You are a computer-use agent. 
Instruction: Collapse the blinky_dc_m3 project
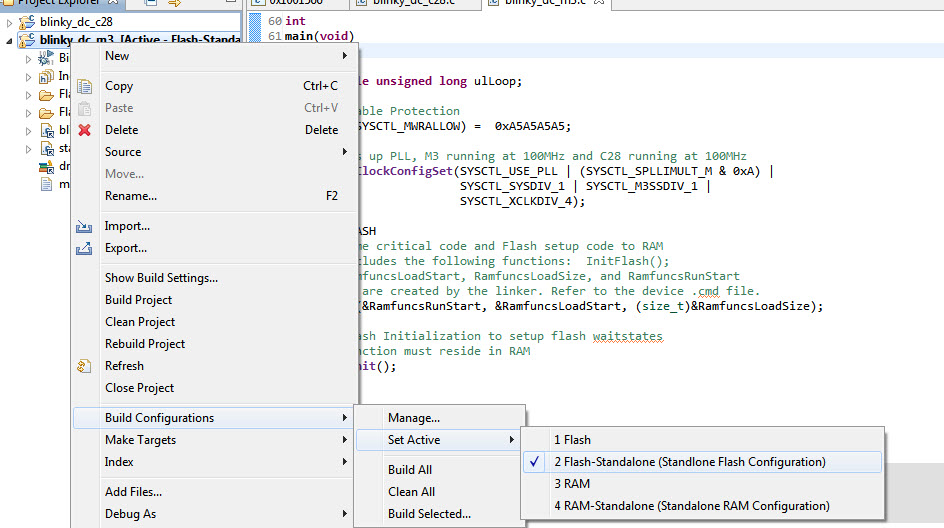[9, 41]
